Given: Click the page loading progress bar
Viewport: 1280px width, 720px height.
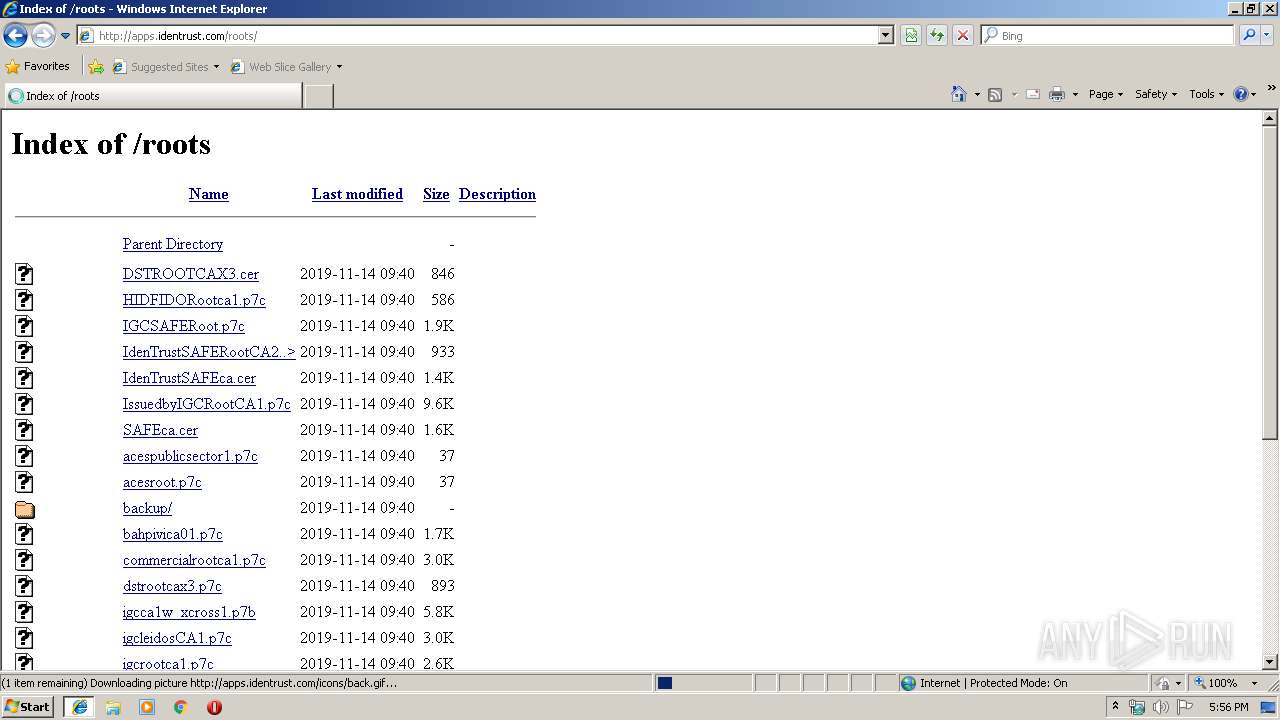Looking at the screenshot, I should coord(703,683).
